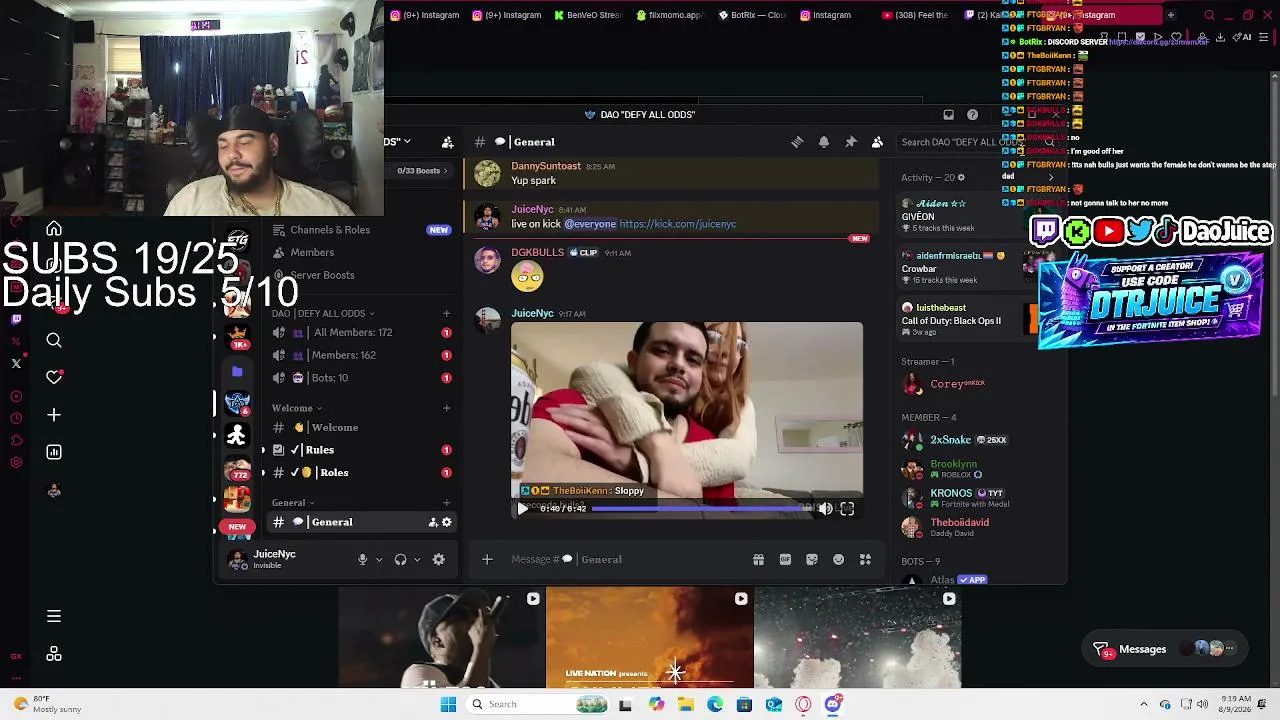Image resolution: width=1280 pixels, height=720 pixels.
Task: Open the apps launcher in message bar
Action: tap(865, 560)
